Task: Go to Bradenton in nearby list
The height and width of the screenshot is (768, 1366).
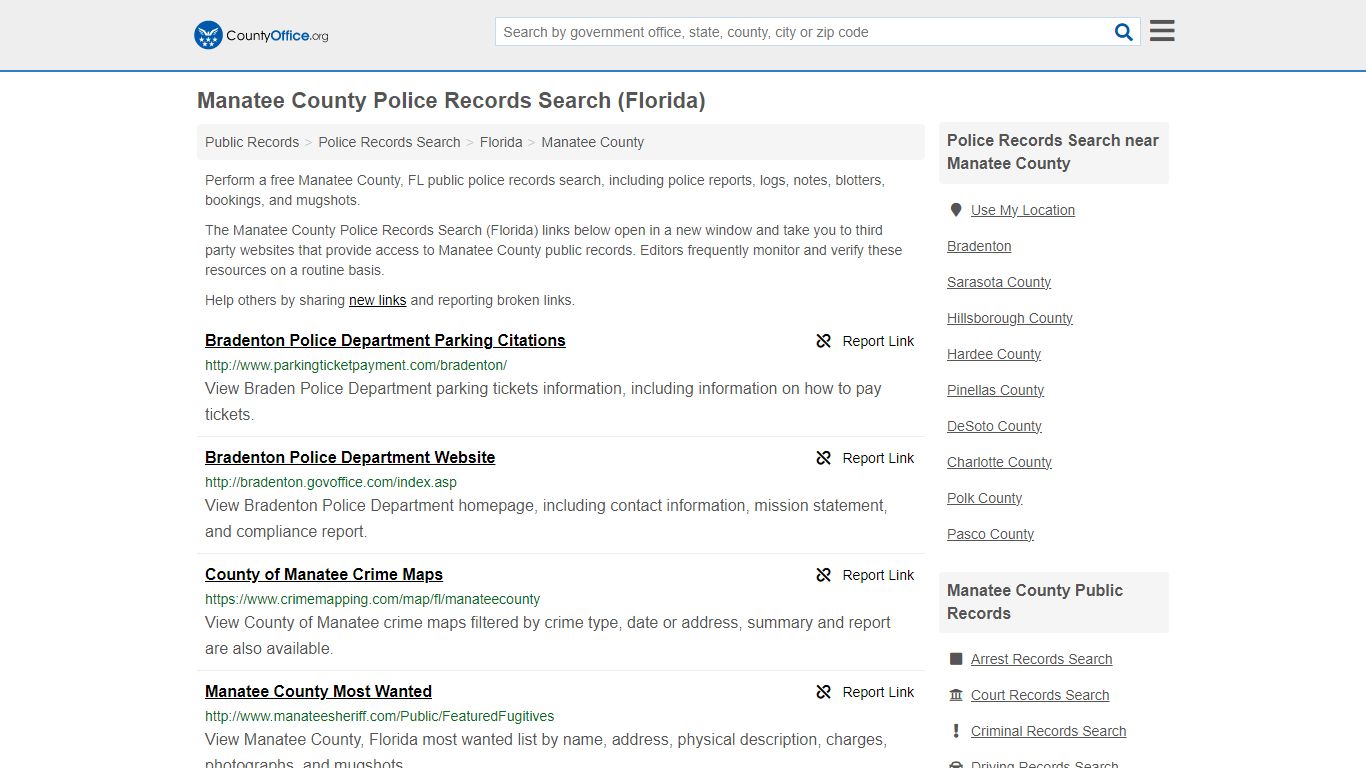Action: point(979,246)
